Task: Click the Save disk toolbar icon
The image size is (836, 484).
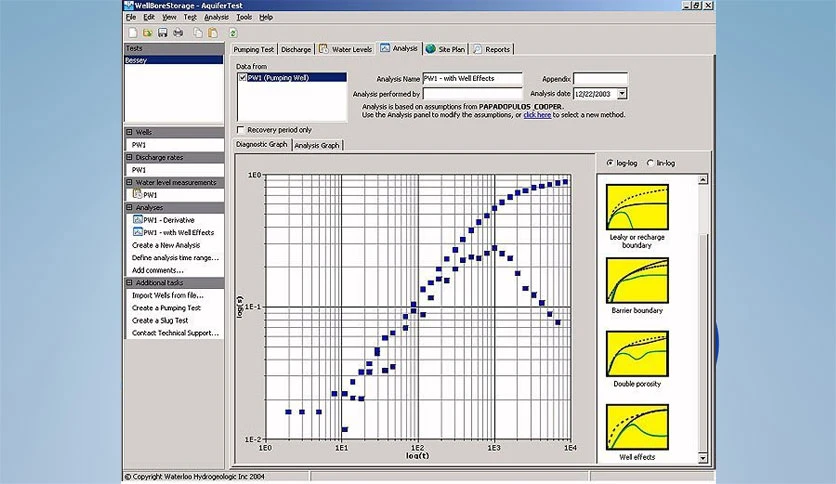Action: pyautogui.click(x=163, y=33)
